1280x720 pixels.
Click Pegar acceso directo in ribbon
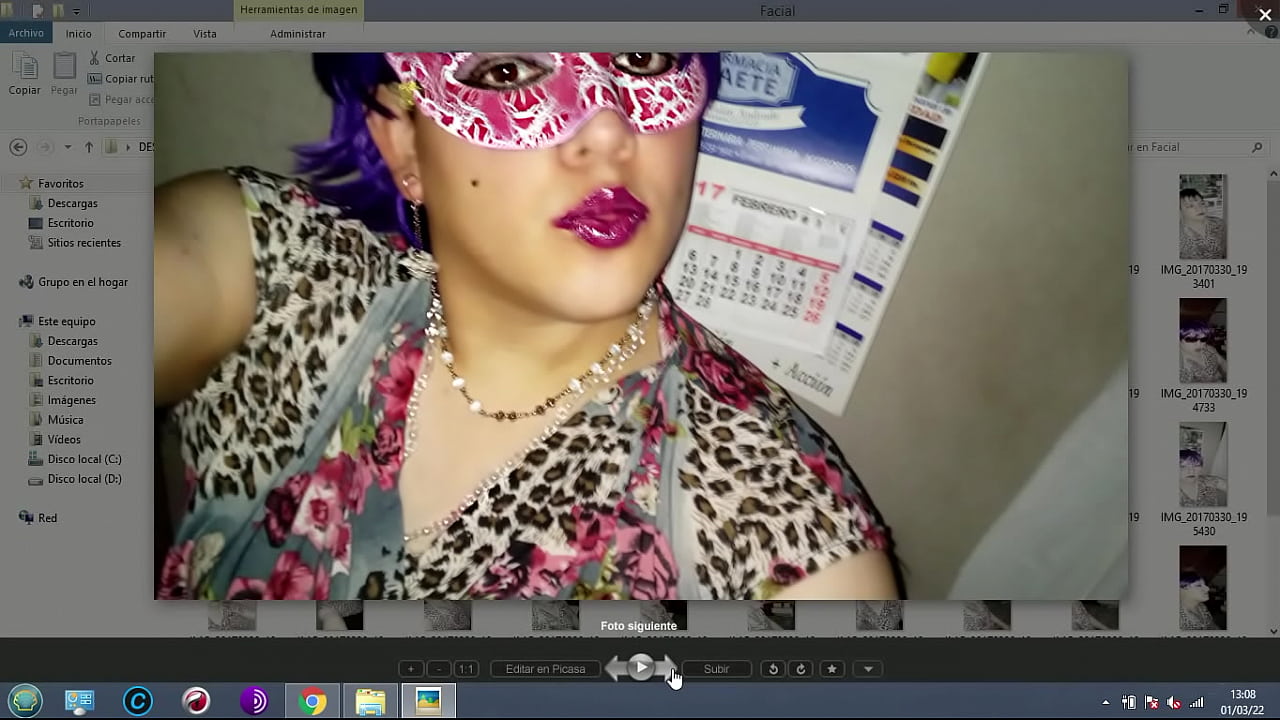coord(120,99)
